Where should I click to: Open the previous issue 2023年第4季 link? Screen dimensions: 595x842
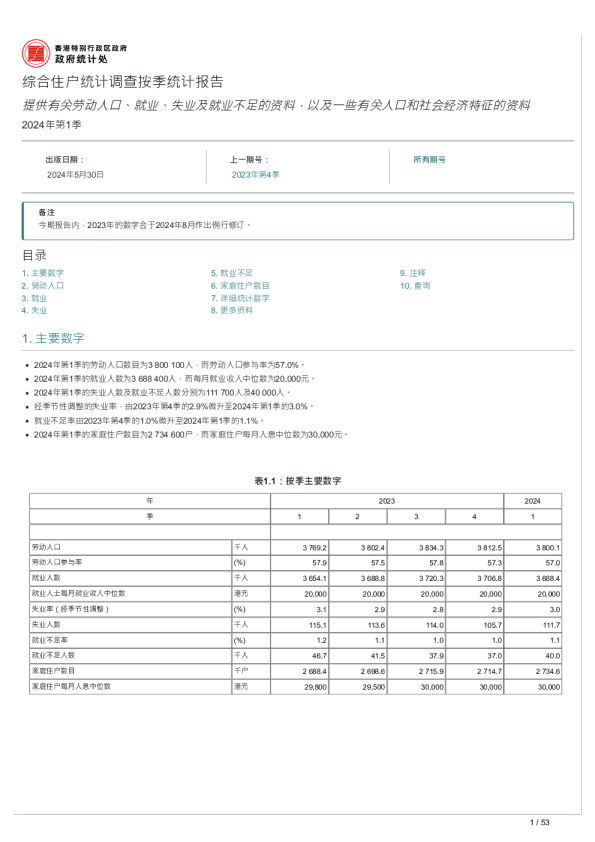pos(256,175)
